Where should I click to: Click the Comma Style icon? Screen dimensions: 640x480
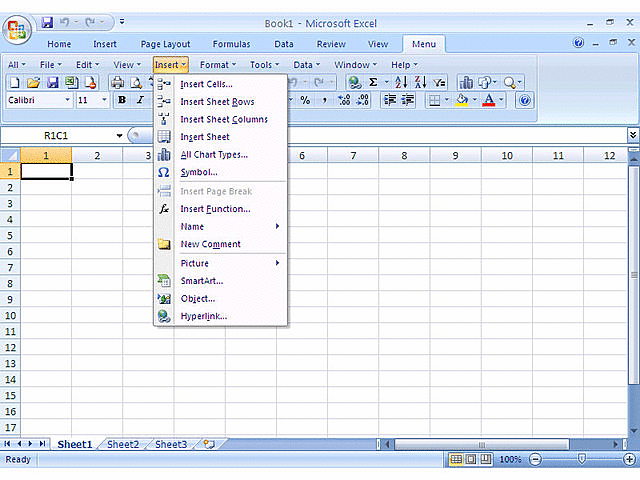coord(324,100)
